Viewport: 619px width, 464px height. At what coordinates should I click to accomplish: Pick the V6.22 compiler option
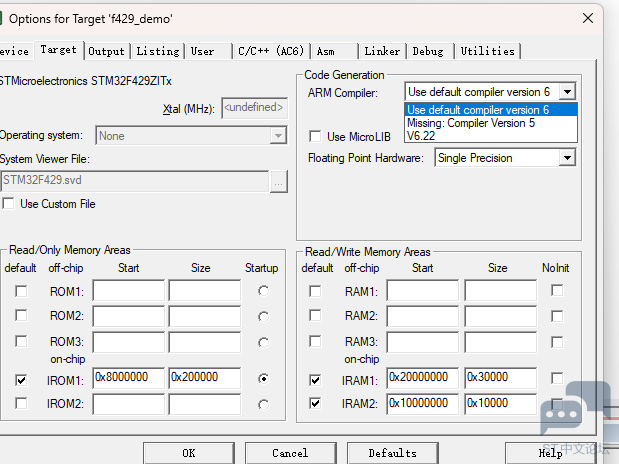click(x=491, y=136)
